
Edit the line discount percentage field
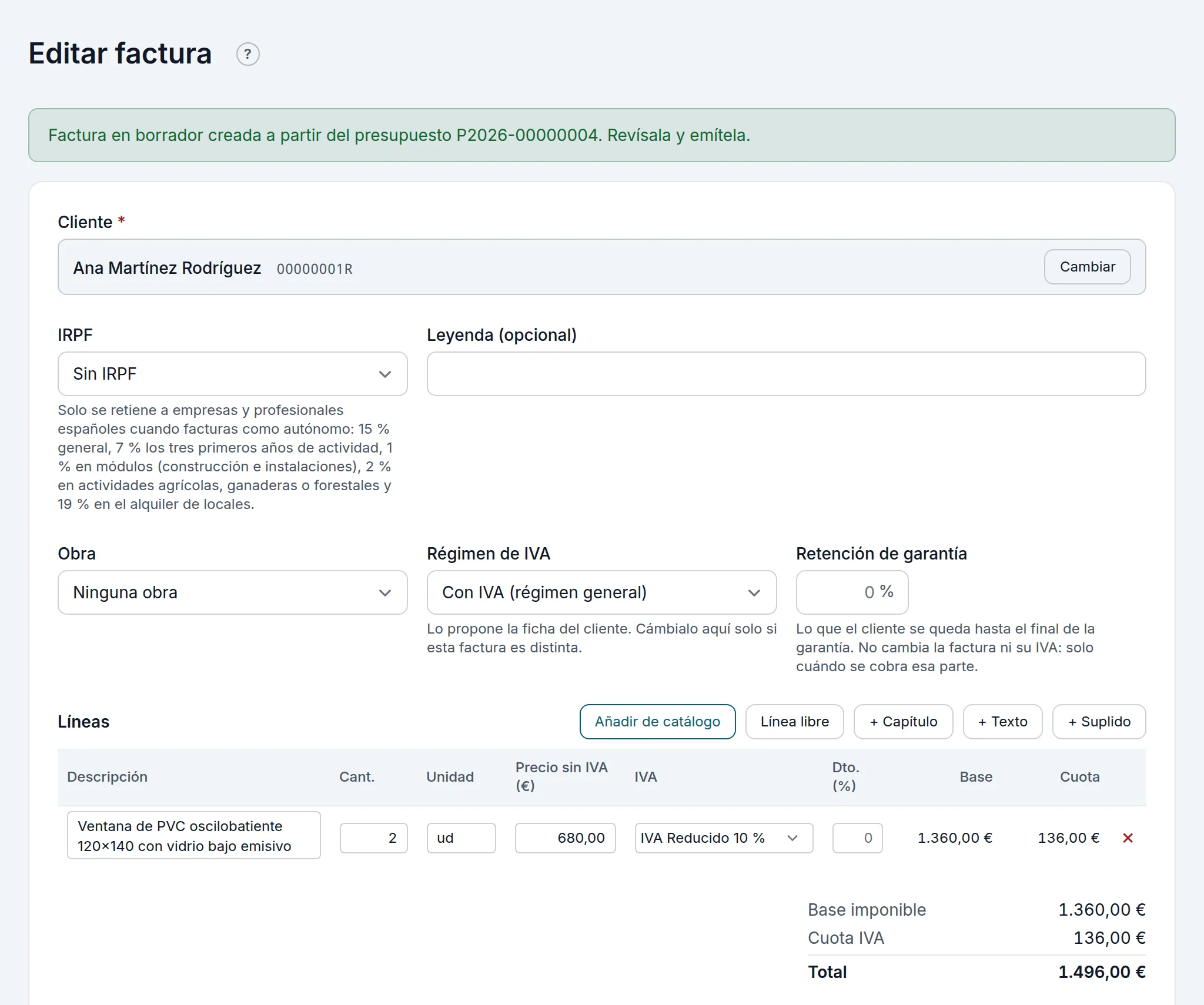[x=857, y=838]
